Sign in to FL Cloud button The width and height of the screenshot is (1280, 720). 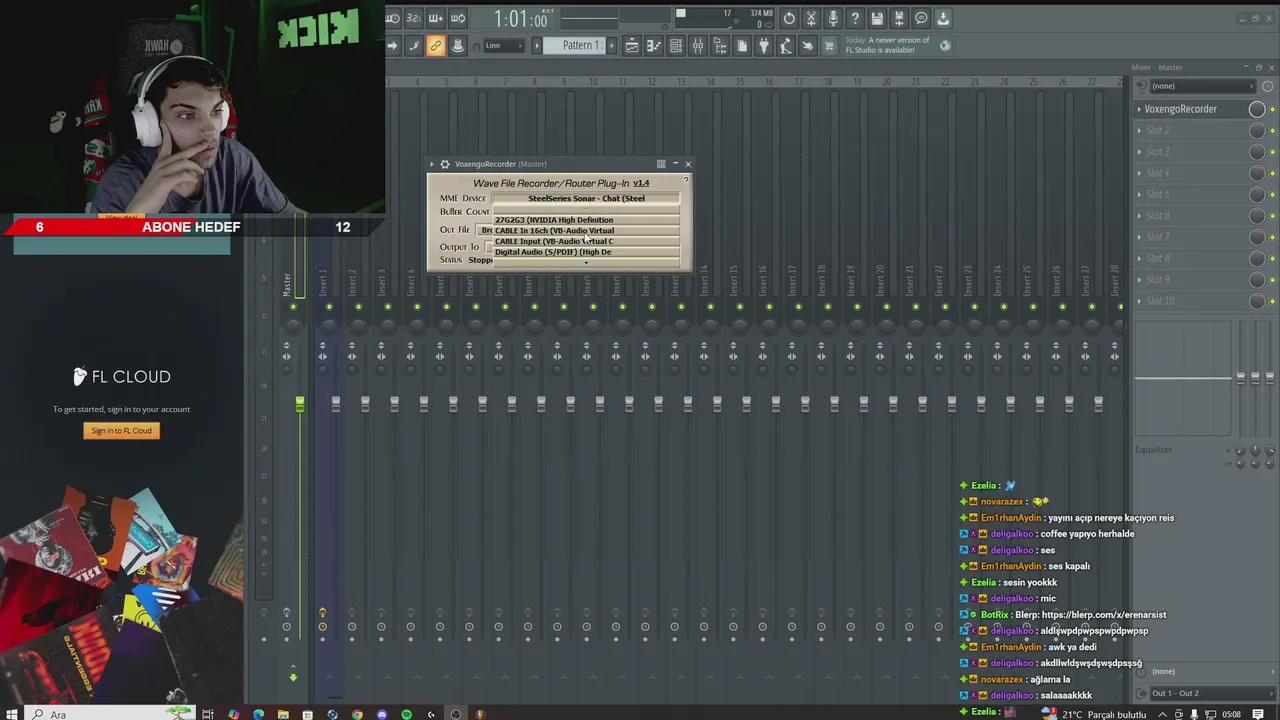click(x=121, y=431)
